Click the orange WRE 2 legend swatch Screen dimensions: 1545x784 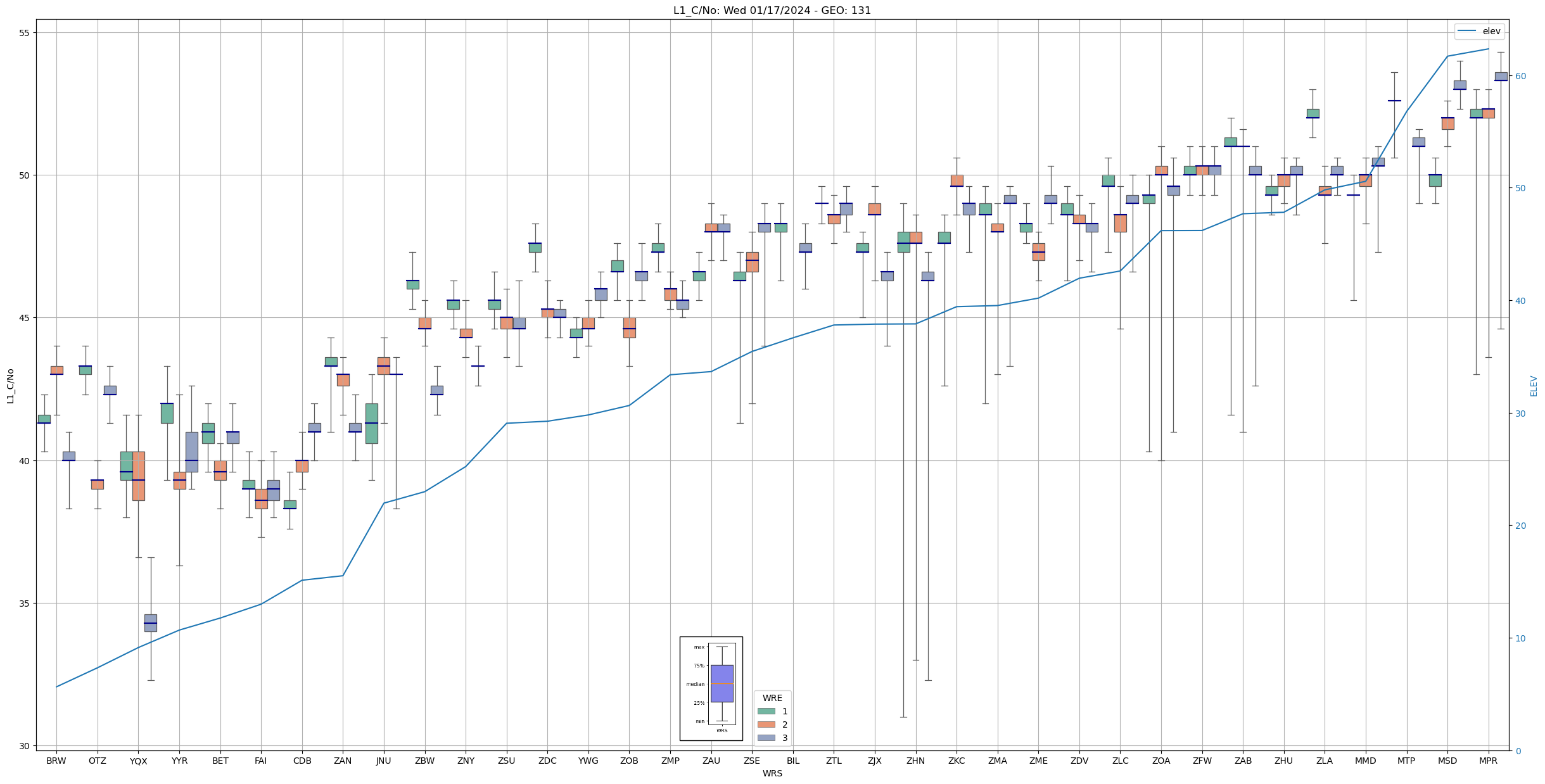click(766, 724)
